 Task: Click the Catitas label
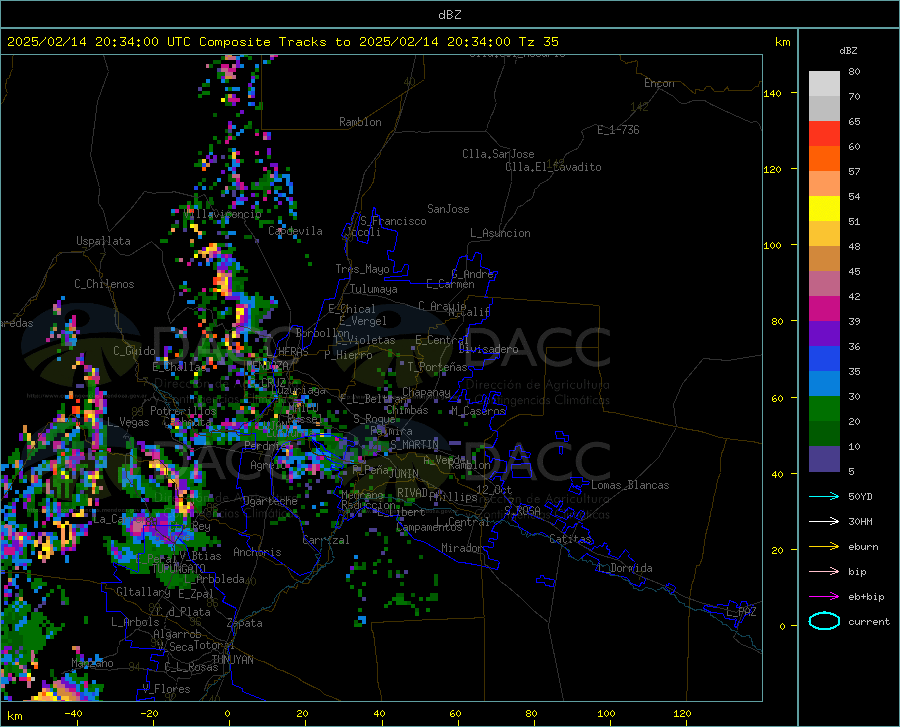click(571, 539)
